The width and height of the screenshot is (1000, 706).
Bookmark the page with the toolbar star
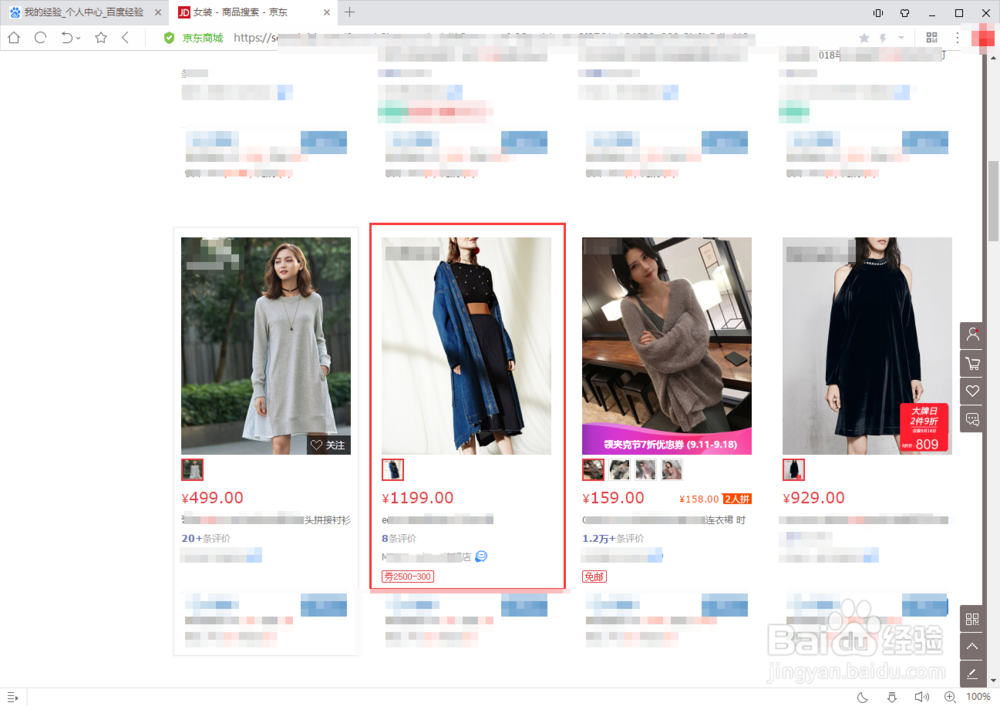click(x=101, y=38)
